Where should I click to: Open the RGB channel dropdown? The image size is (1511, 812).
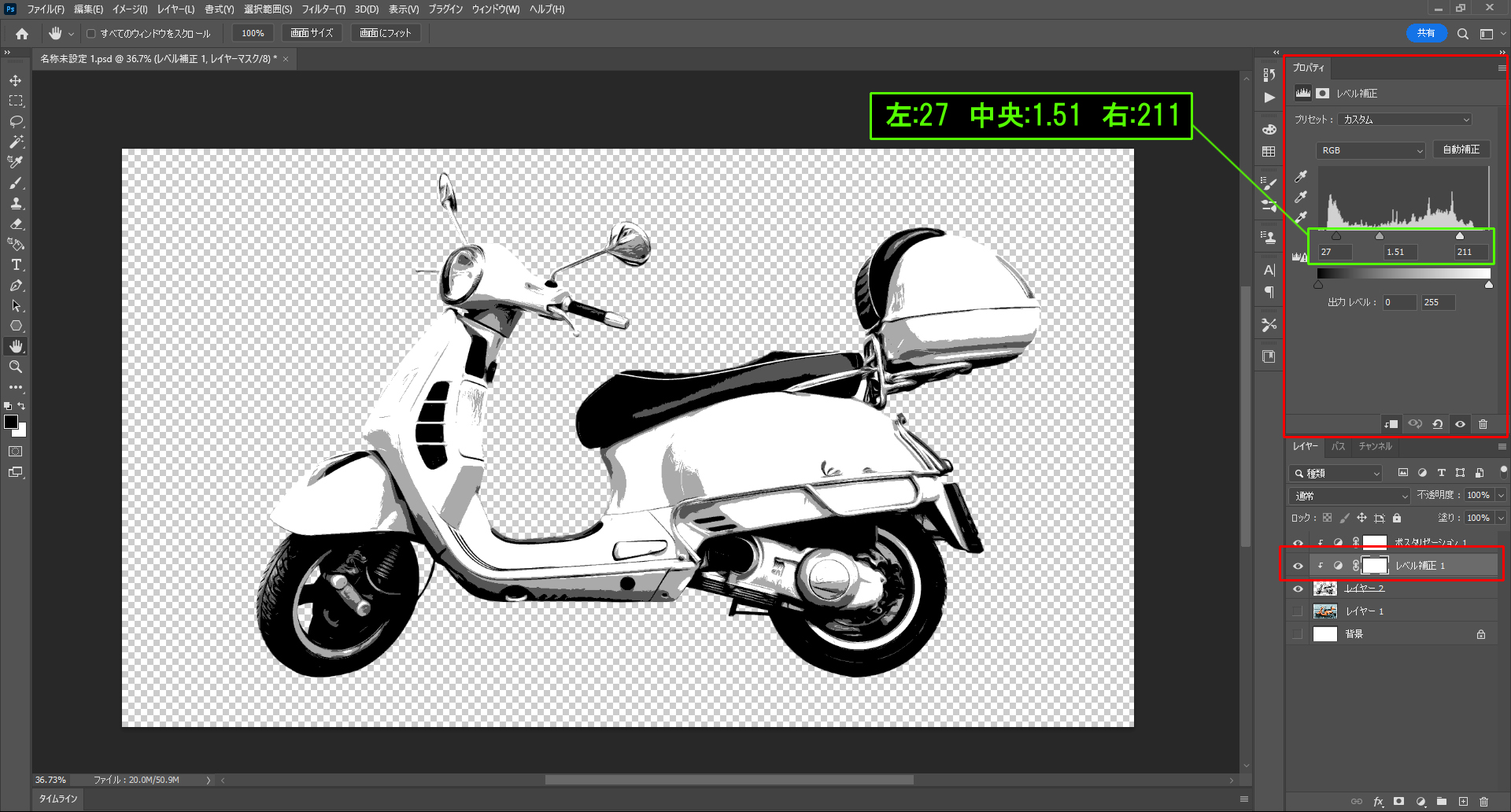point(1370,150)
